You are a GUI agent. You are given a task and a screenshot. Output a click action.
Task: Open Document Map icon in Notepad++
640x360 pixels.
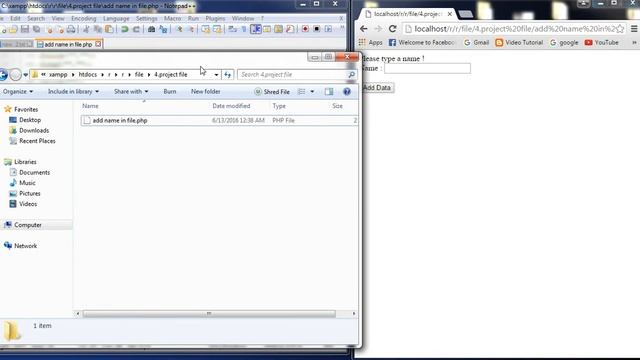[x=278, y=29]
